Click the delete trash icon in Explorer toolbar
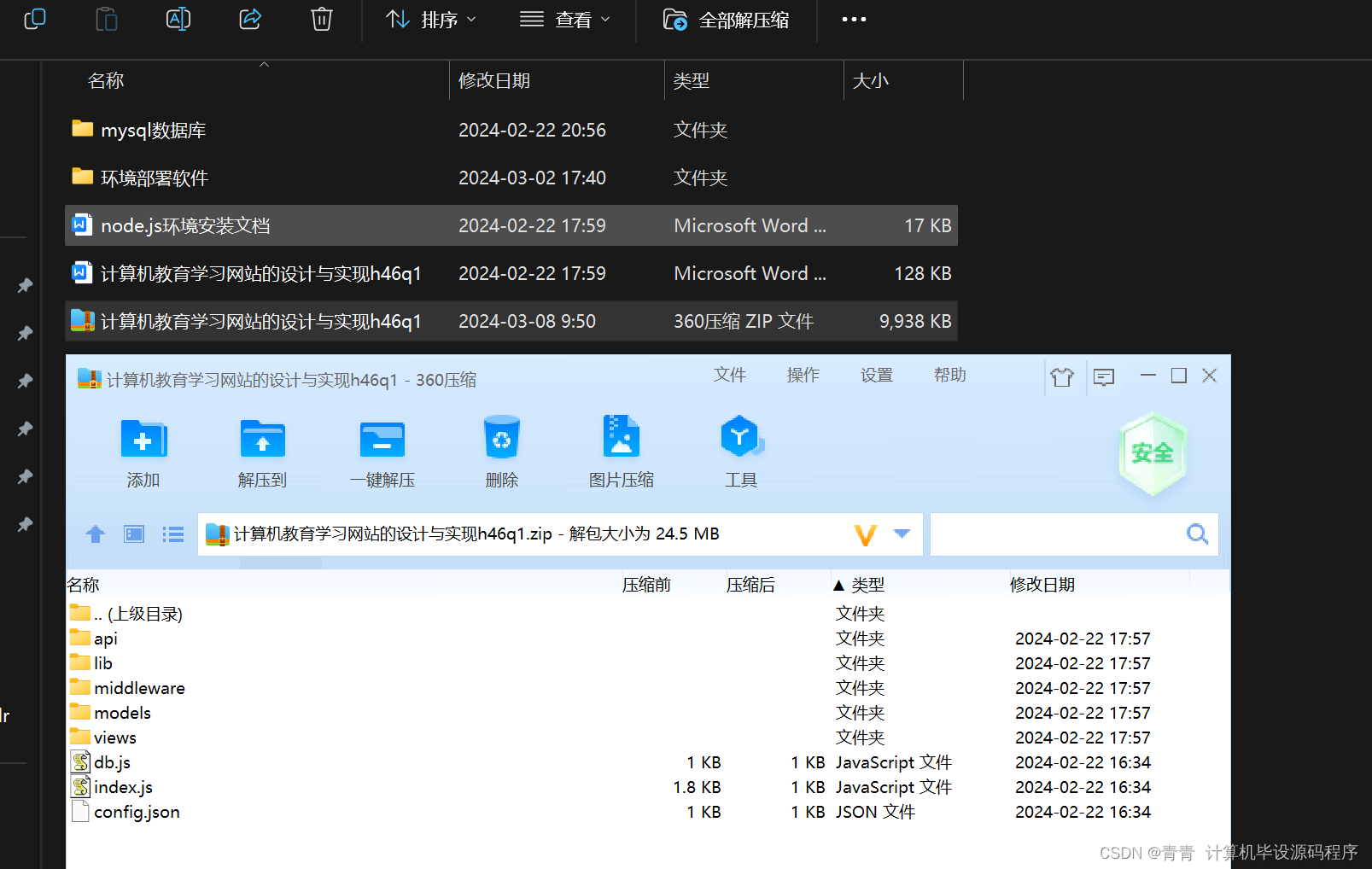Screen dimensions: 1372x869 321,19
